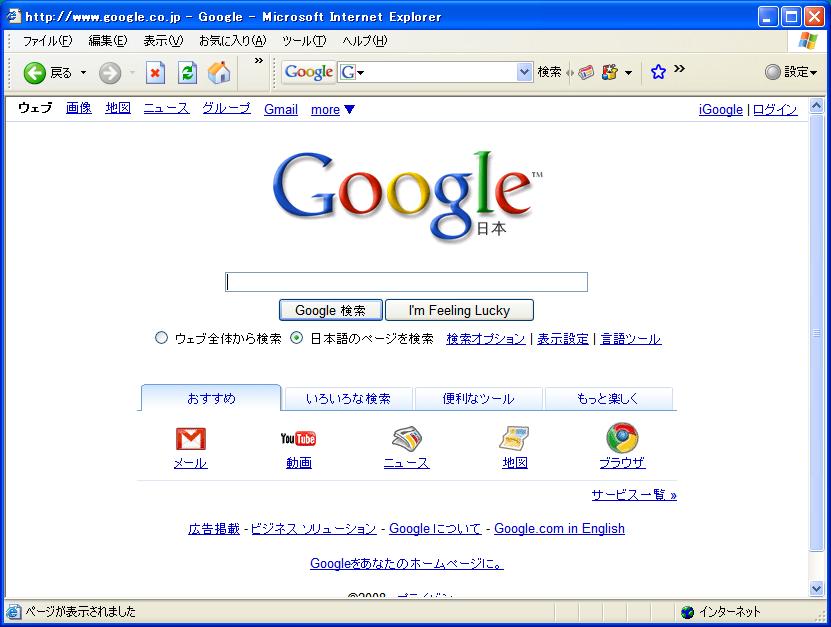Screen dimensions: 831x627
Task: Switch to the おすすめ tab
Action: 211,398
